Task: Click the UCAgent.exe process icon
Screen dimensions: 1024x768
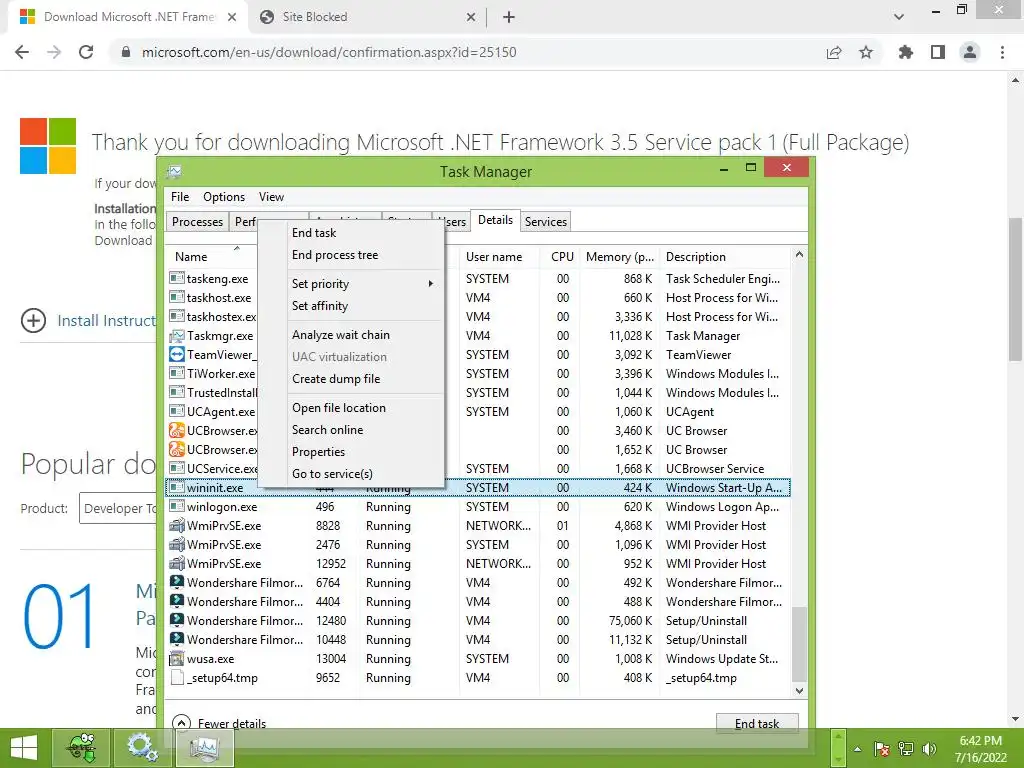Action: pos(176,411)
